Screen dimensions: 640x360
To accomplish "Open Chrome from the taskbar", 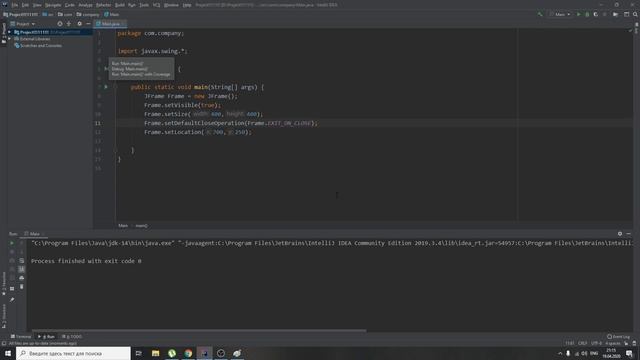I will pos(188,353).
